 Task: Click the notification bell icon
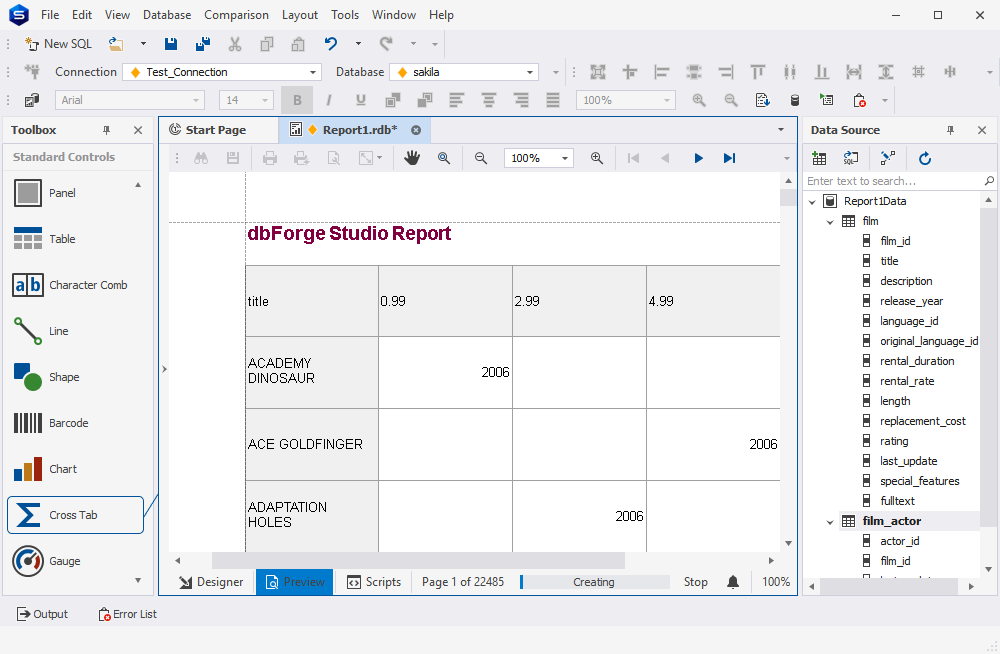(733, 582)
